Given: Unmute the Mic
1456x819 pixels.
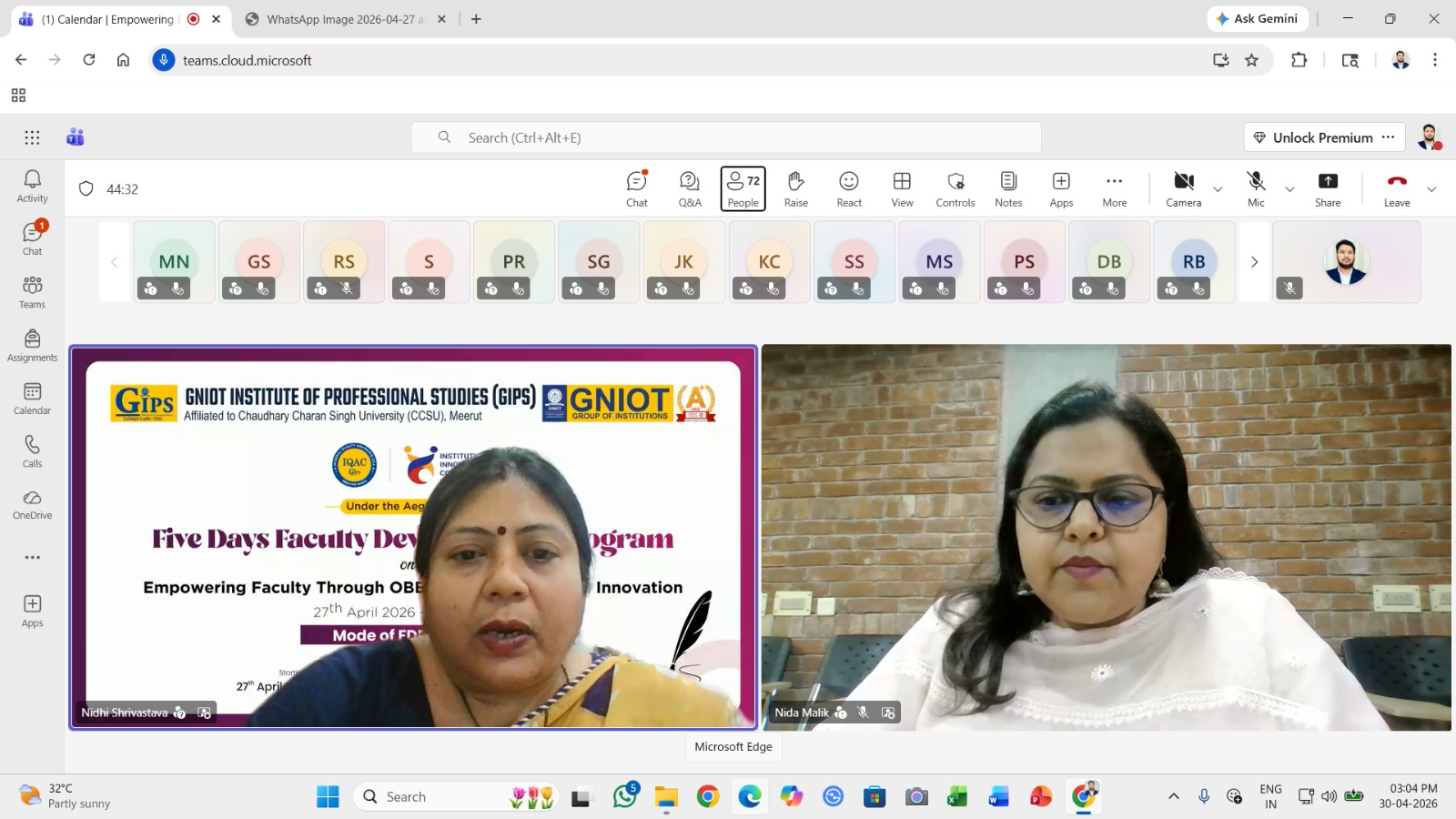Looking at the screenshot, I should pos(1256,189).
